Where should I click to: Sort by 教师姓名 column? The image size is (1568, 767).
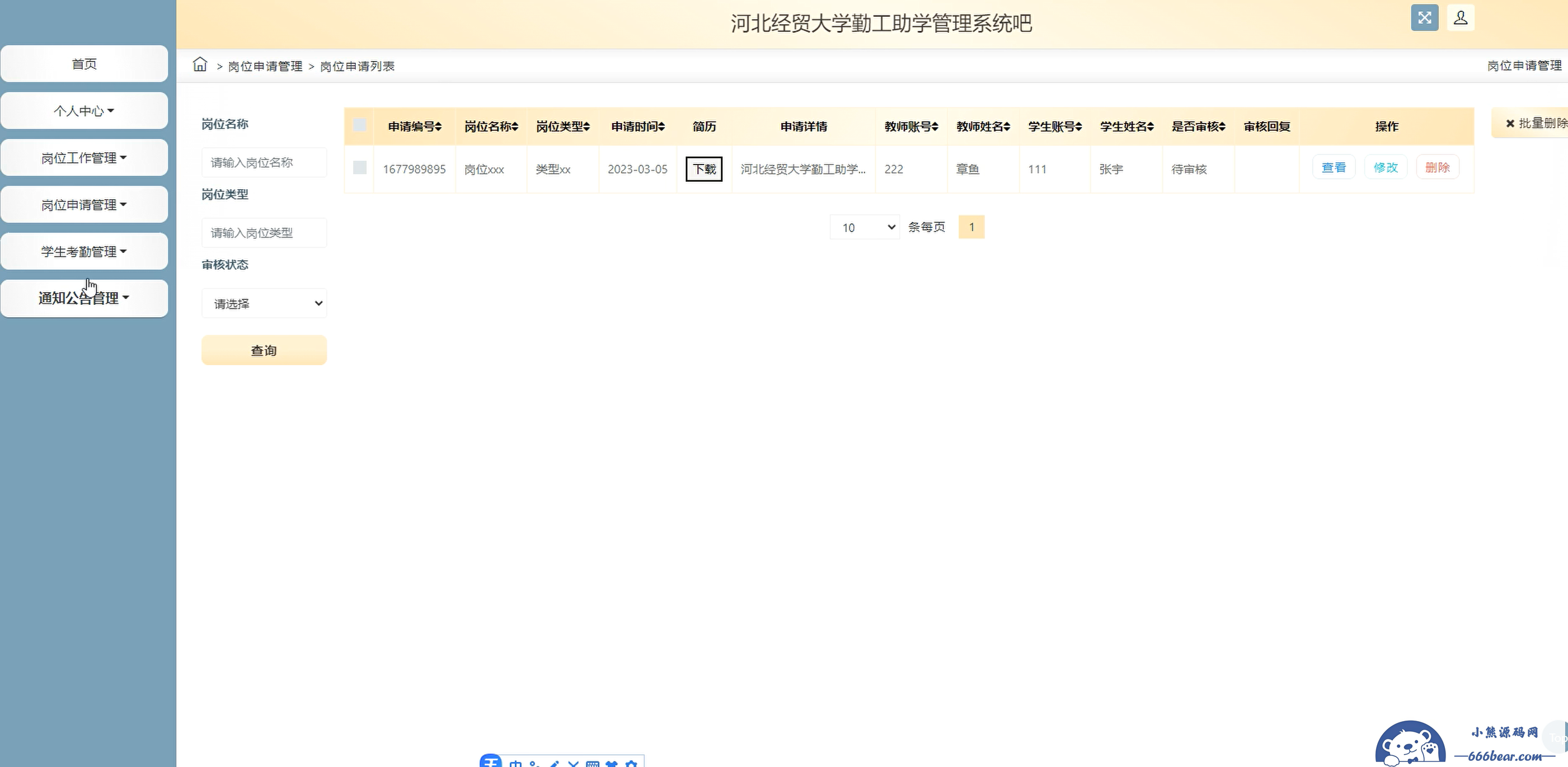pyautogui.click(x=983, y=126)
